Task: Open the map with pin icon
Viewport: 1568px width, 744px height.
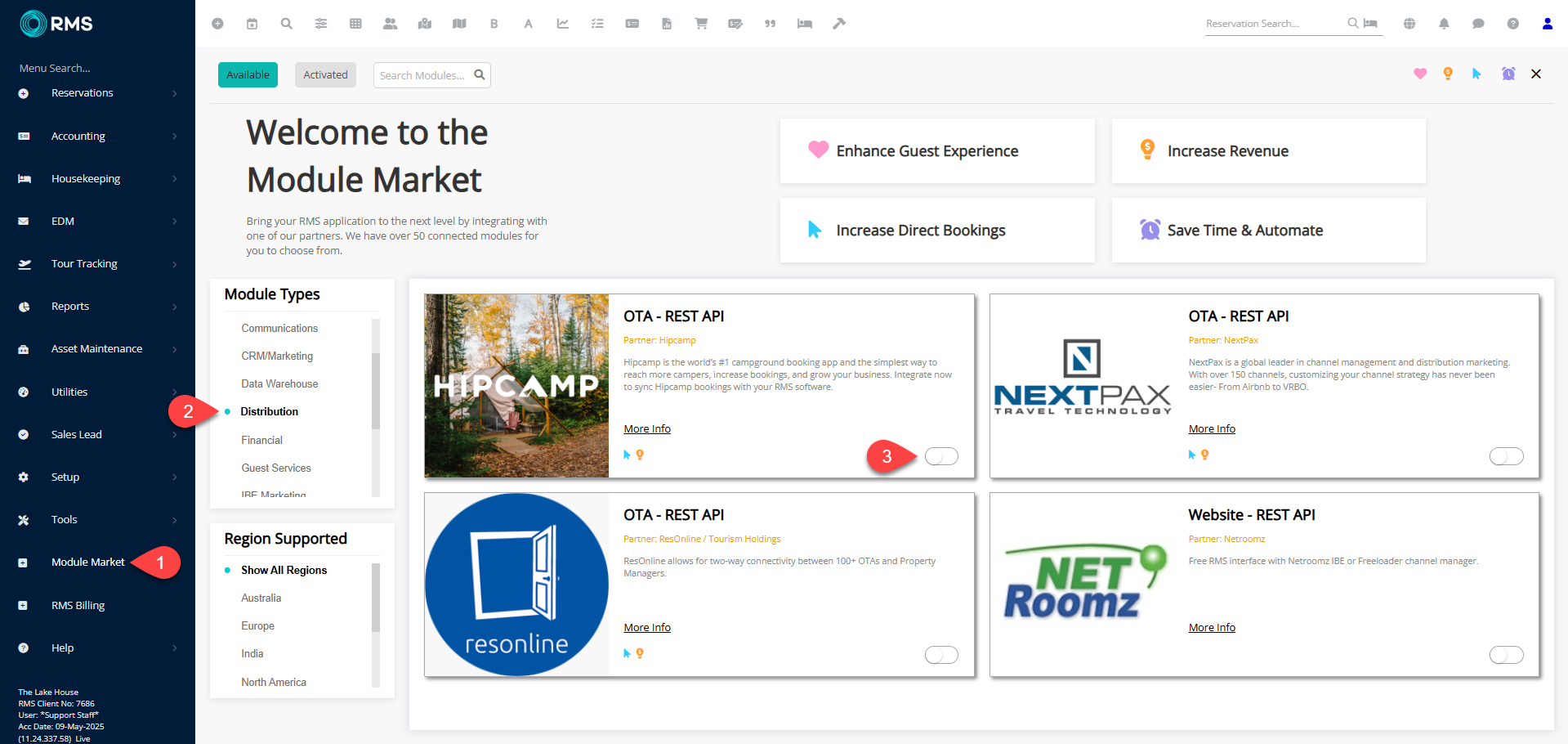Action: point(425,24)
